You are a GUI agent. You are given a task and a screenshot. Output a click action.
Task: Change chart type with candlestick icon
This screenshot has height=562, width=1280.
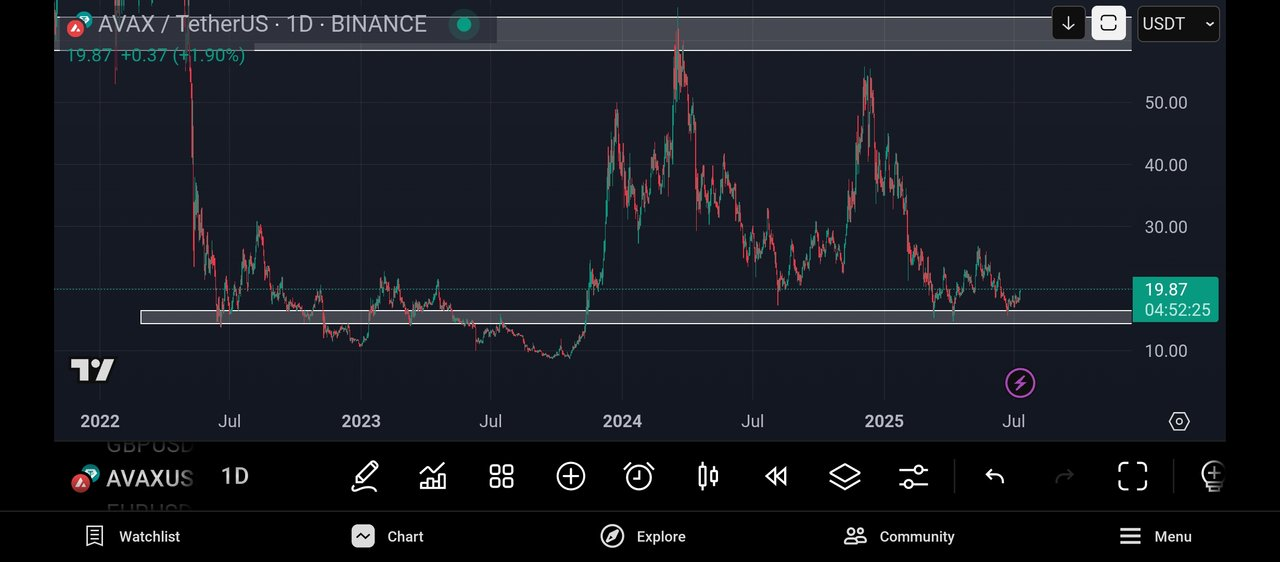(x=708, y=476)
